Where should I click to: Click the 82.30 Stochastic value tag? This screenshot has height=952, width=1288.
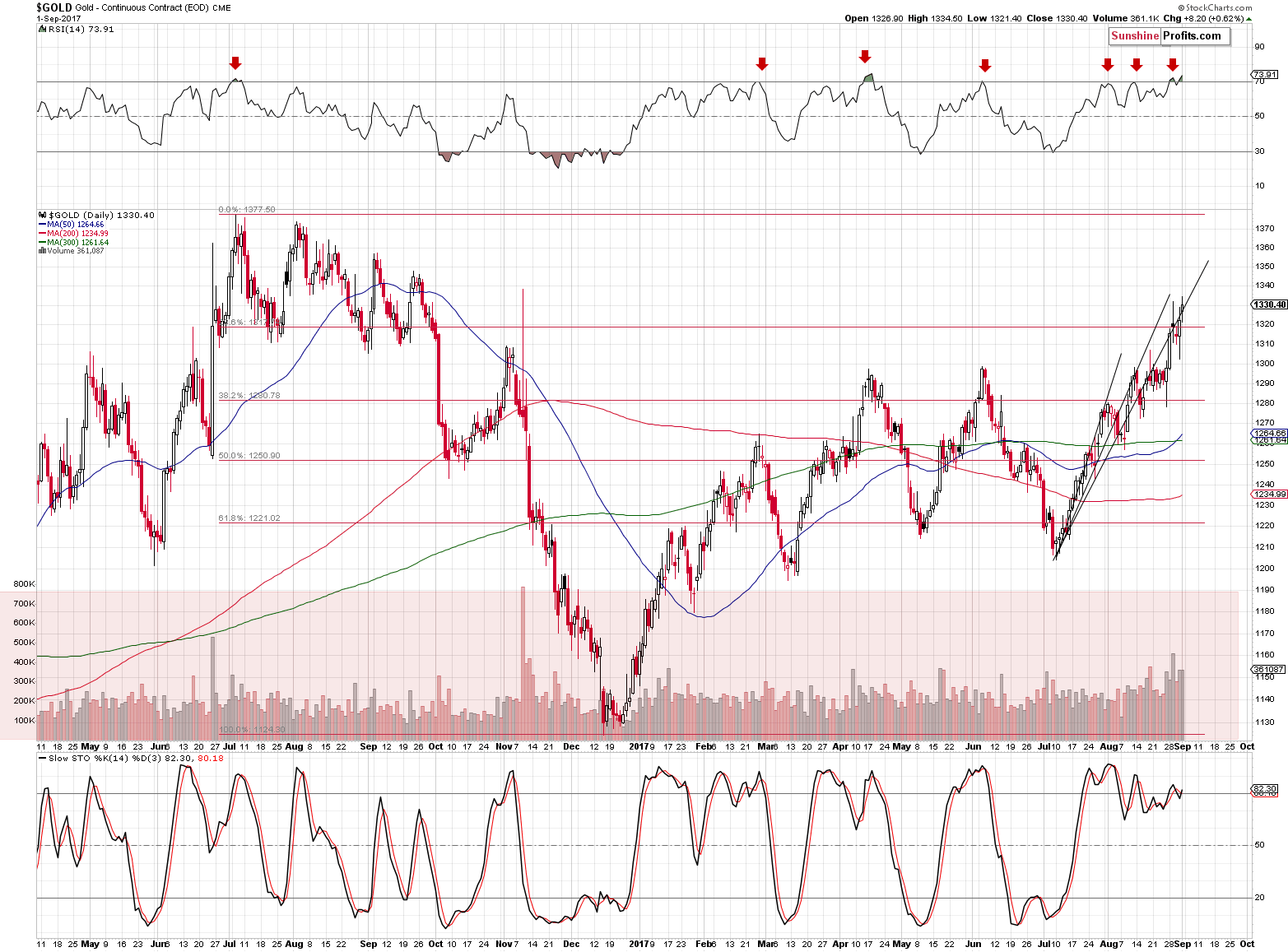1264,788
